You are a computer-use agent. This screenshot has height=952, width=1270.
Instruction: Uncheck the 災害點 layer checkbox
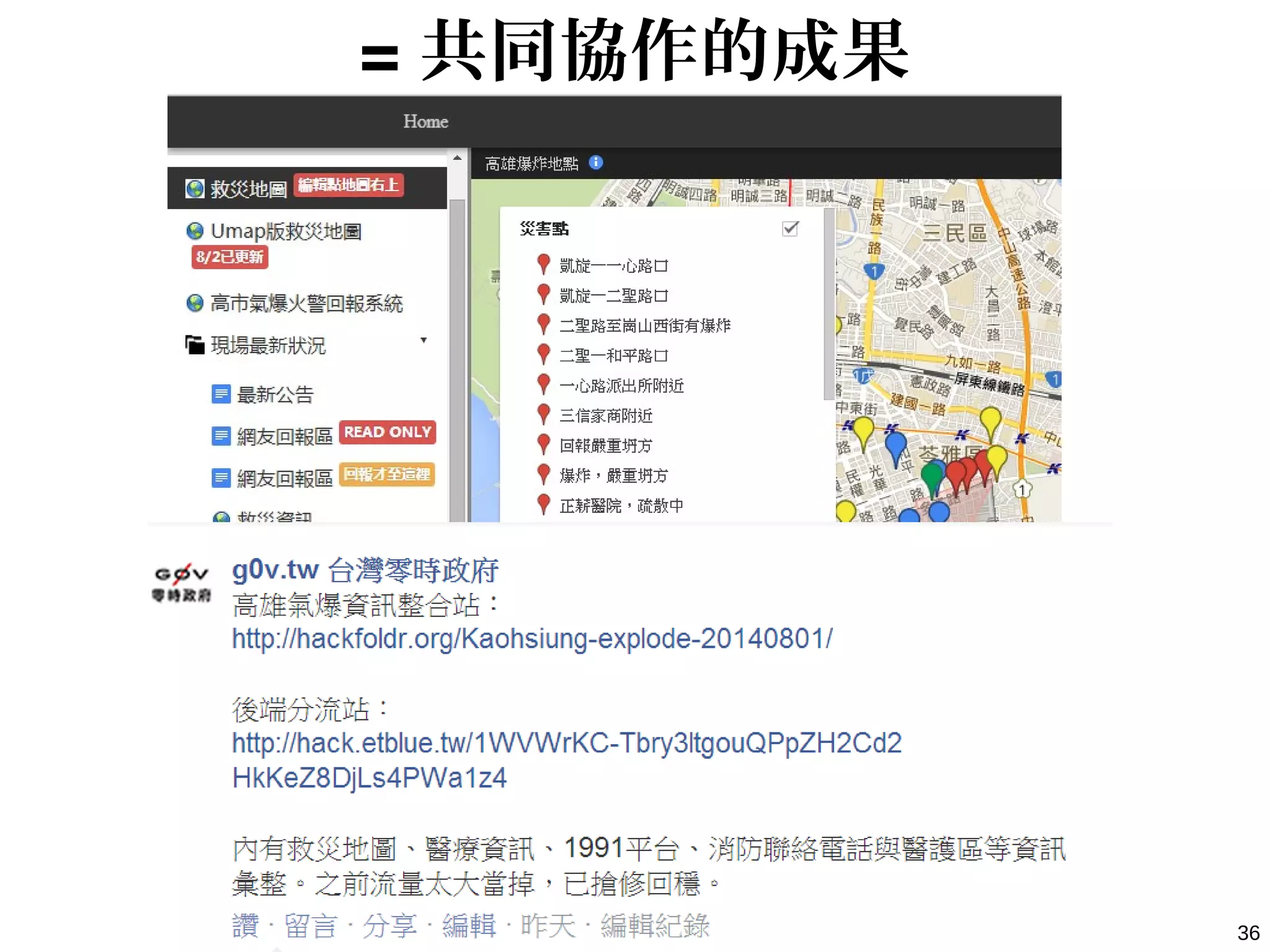[x=790, y=229]
